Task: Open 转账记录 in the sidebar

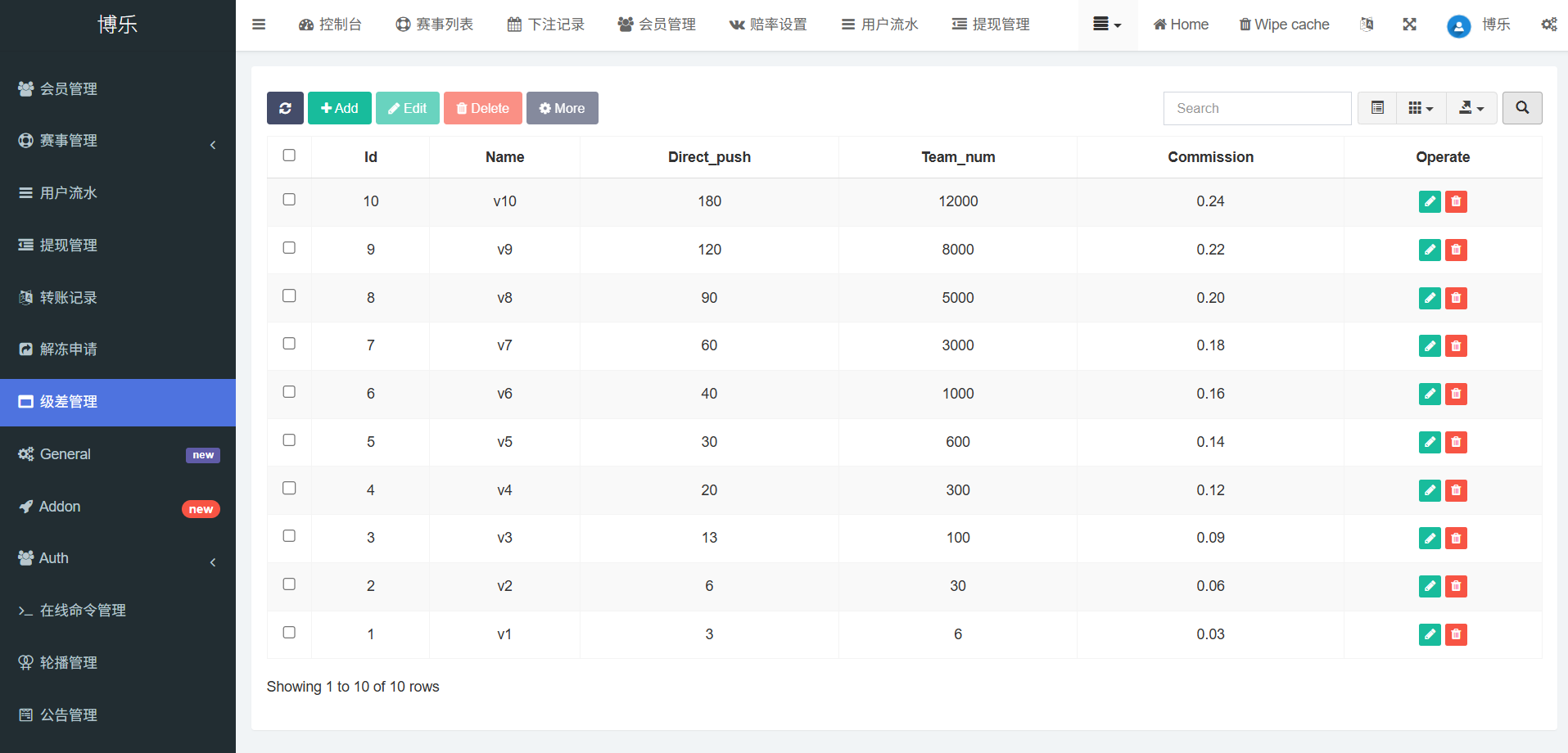Action: pos(69,298)
